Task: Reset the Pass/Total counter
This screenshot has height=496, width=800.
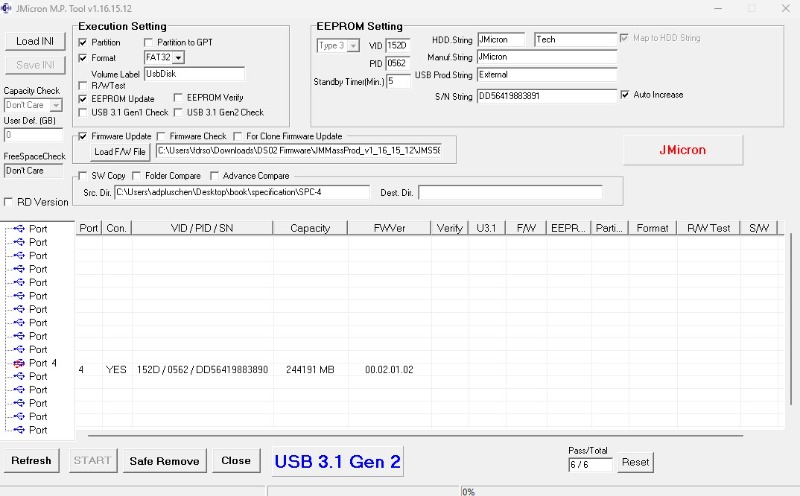Action: coord(636,462)
